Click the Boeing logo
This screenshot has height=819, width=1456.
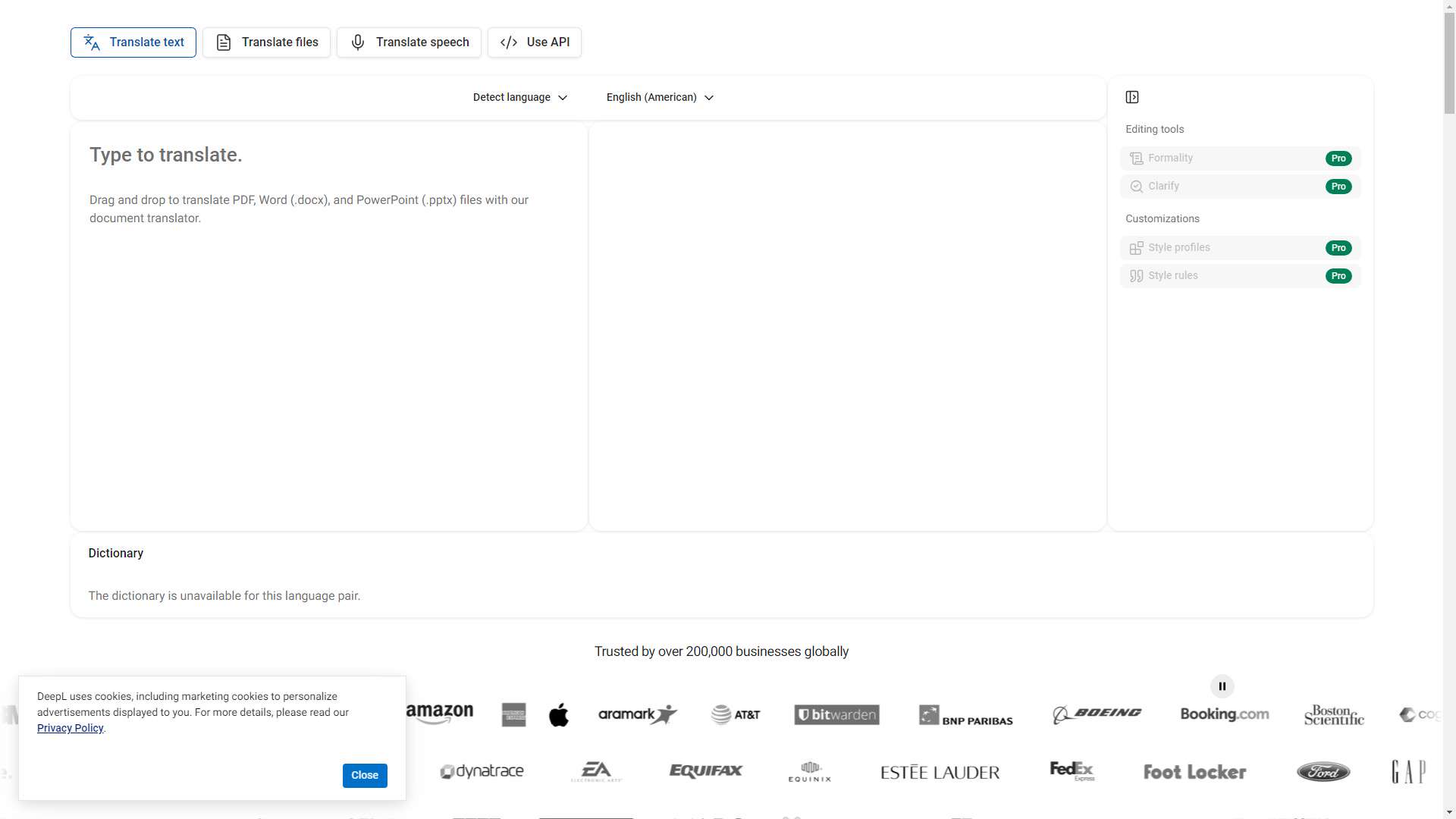point(1097,714)
